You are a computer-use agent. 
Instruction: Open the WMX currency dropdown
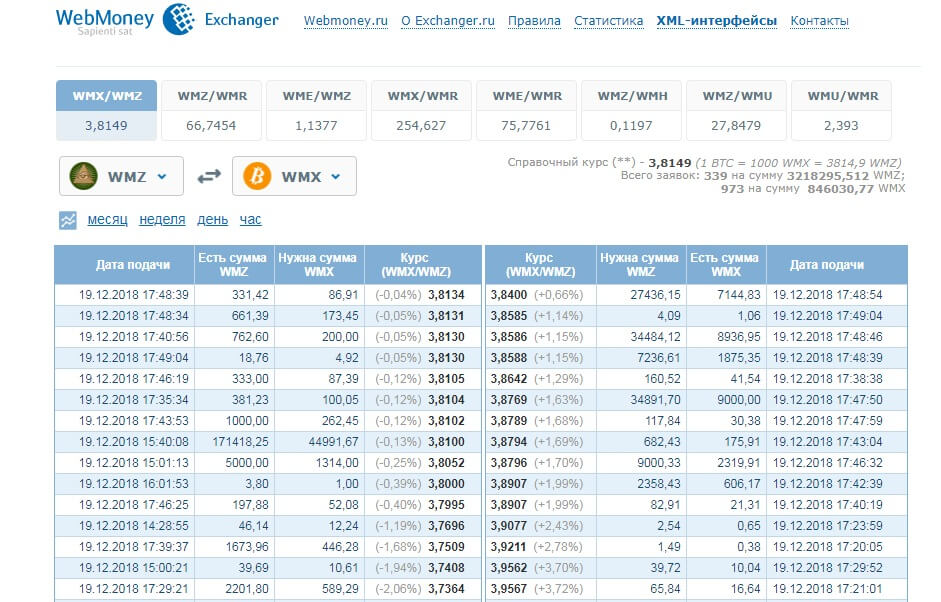point(294,176)
